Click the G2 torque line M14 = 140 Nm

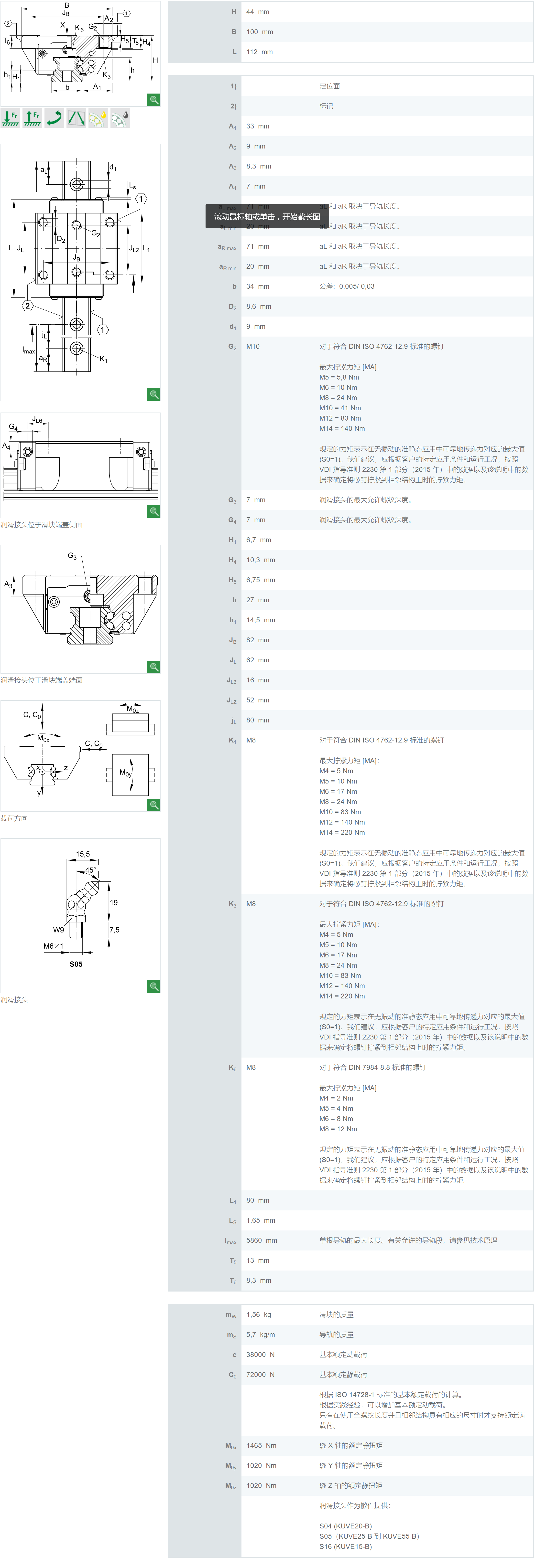pos(342,429)
